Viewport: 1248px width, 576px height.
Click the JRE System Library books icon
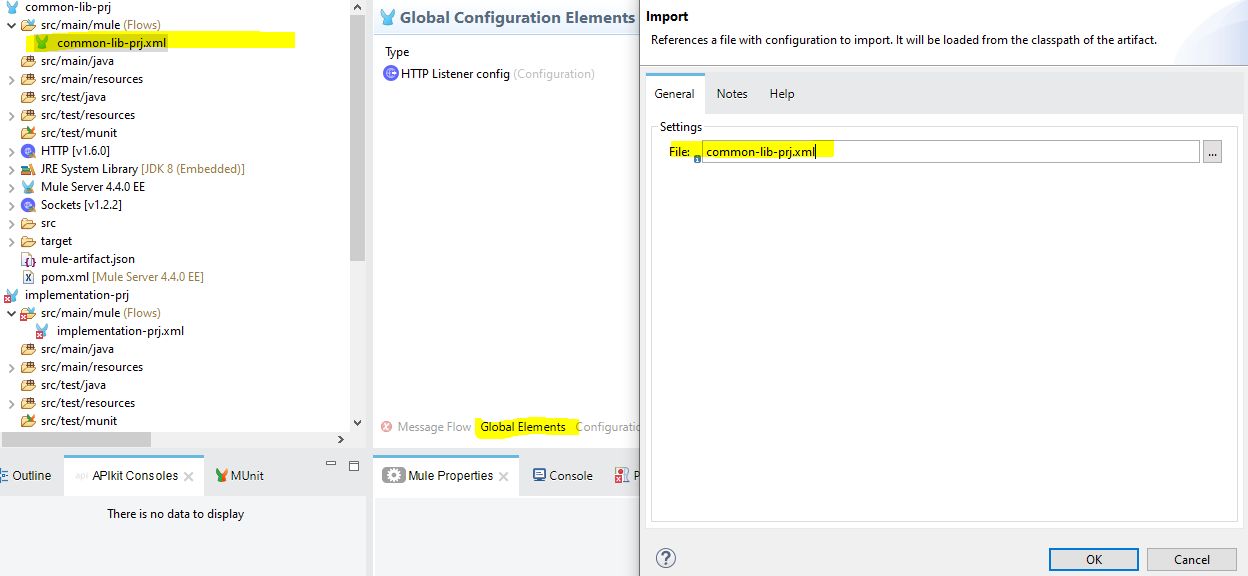(28, 169)
